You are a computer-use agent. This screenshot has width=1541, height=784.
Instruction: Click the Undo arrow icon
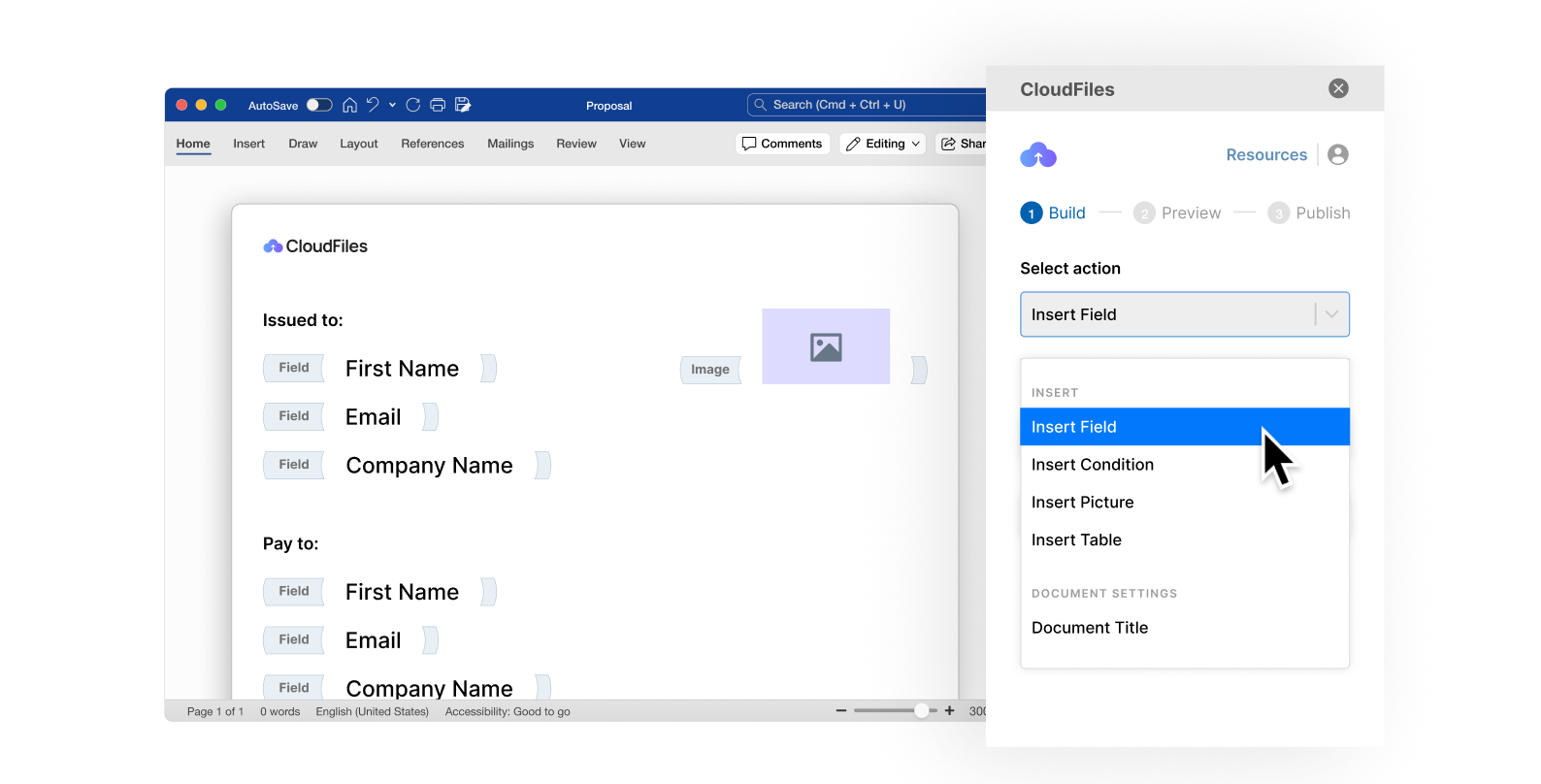tap(373, 105)
